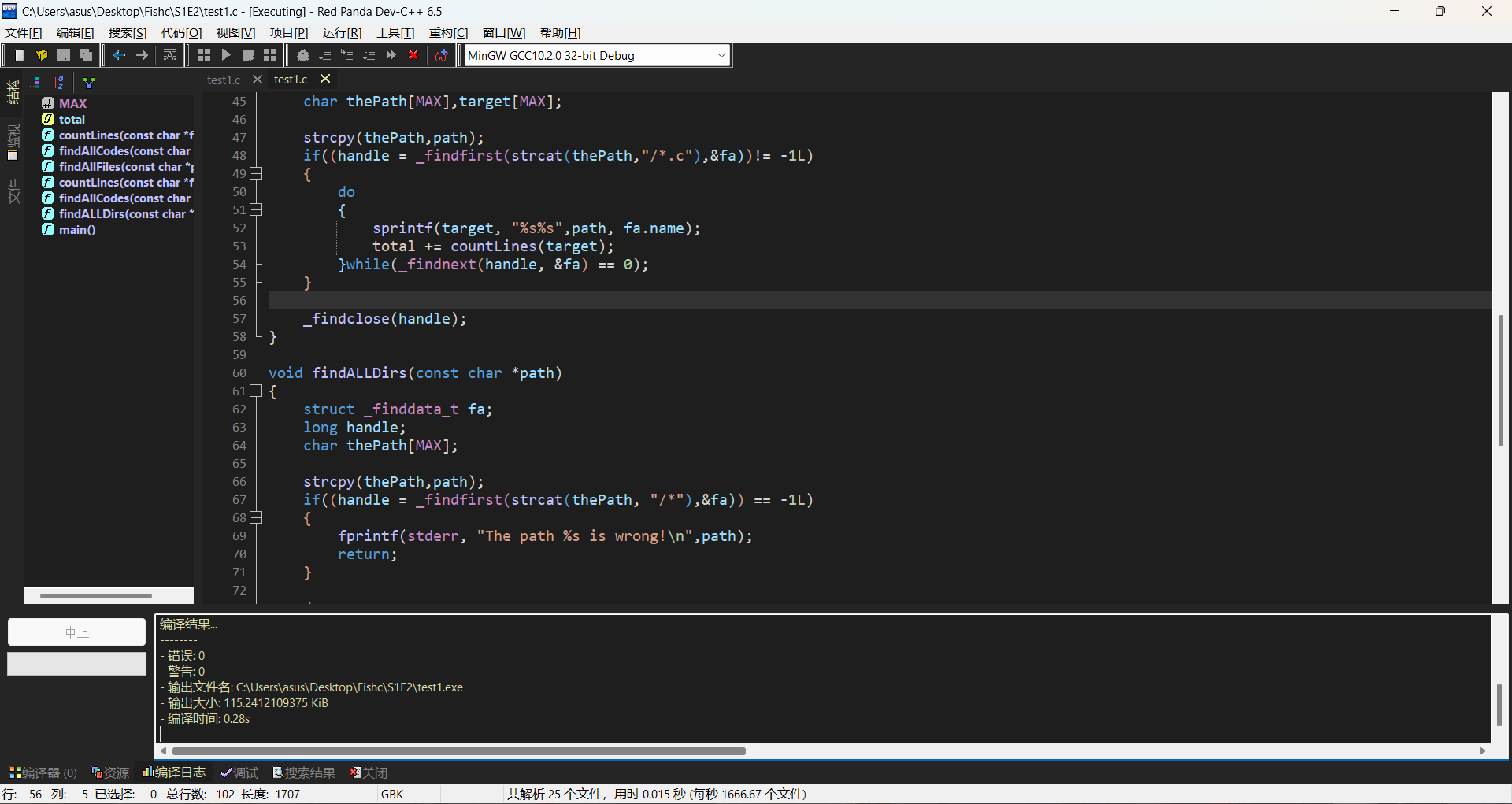This screenshot has height=804, width=1512.
Task: Open the 重构[C] menu
Action: [449, 32]
